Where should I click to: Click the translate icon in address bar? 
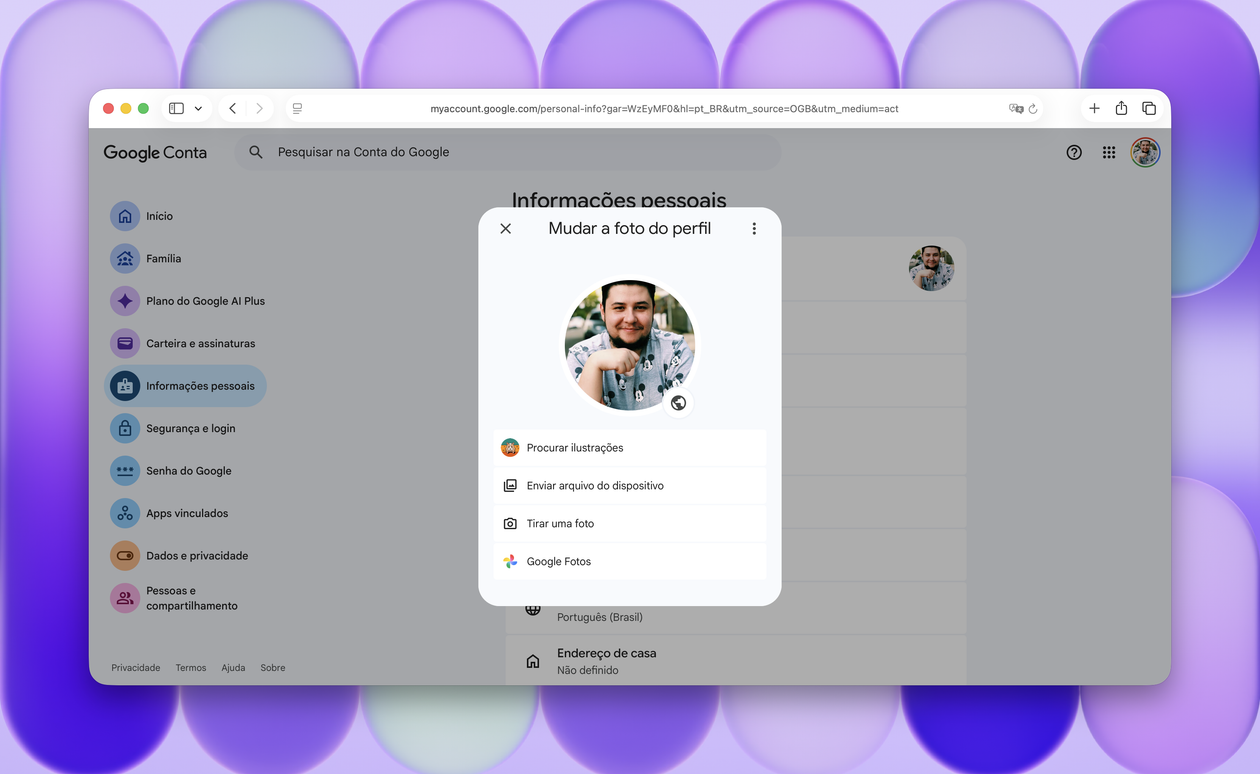click(x=1016, y=108)
